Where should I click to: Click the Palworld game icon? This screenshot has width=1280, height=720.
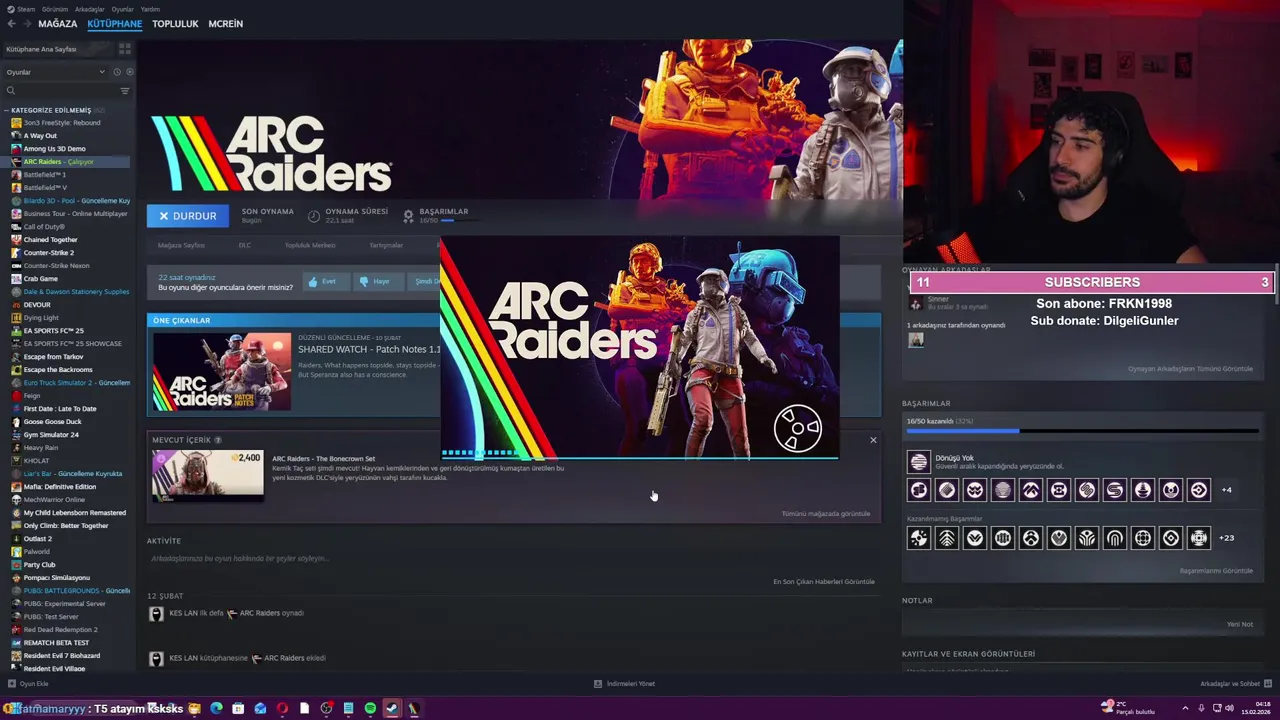coord(16,552)
